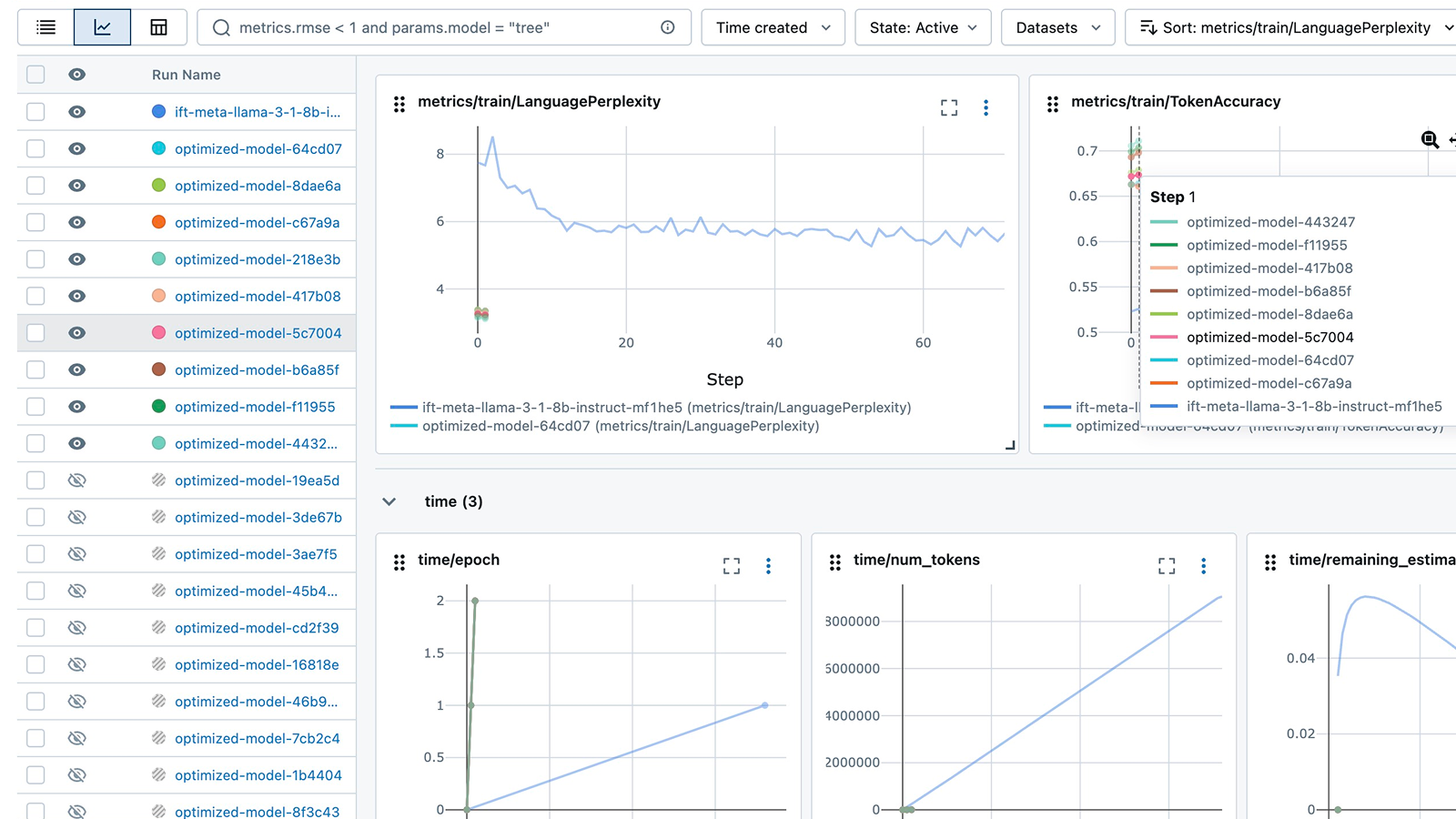The height and width of the screenshot is (819, 1456).
Task: Open run optimized-model-5c7004
Action: point(257,333)
